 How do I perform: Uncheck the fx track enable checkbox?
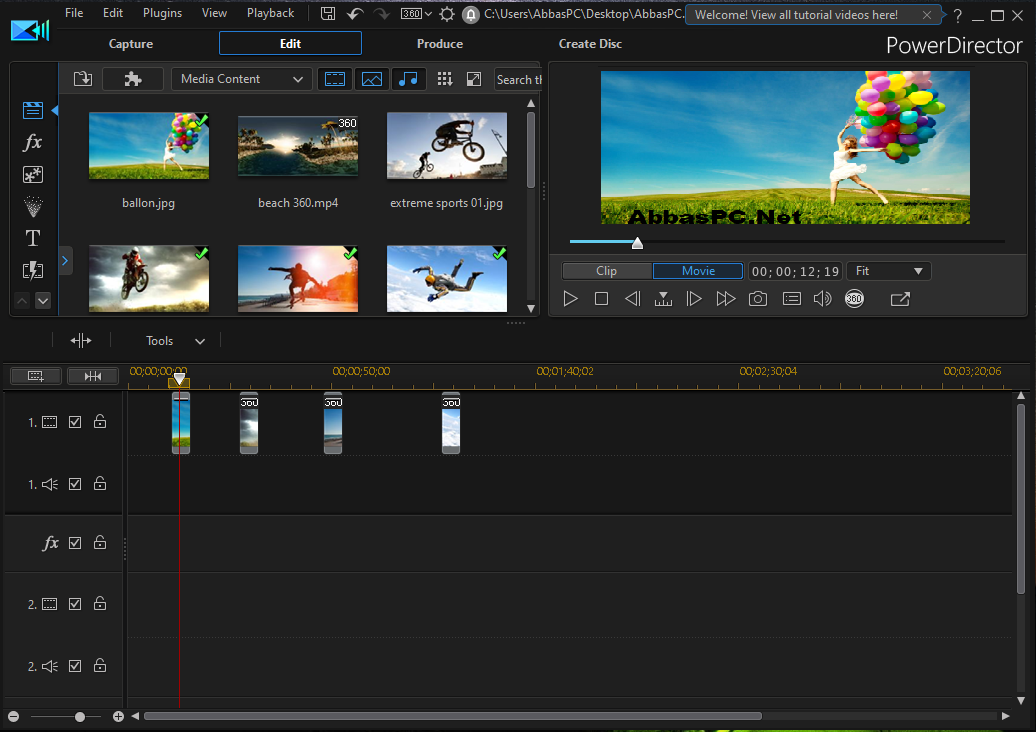[75, 542]
